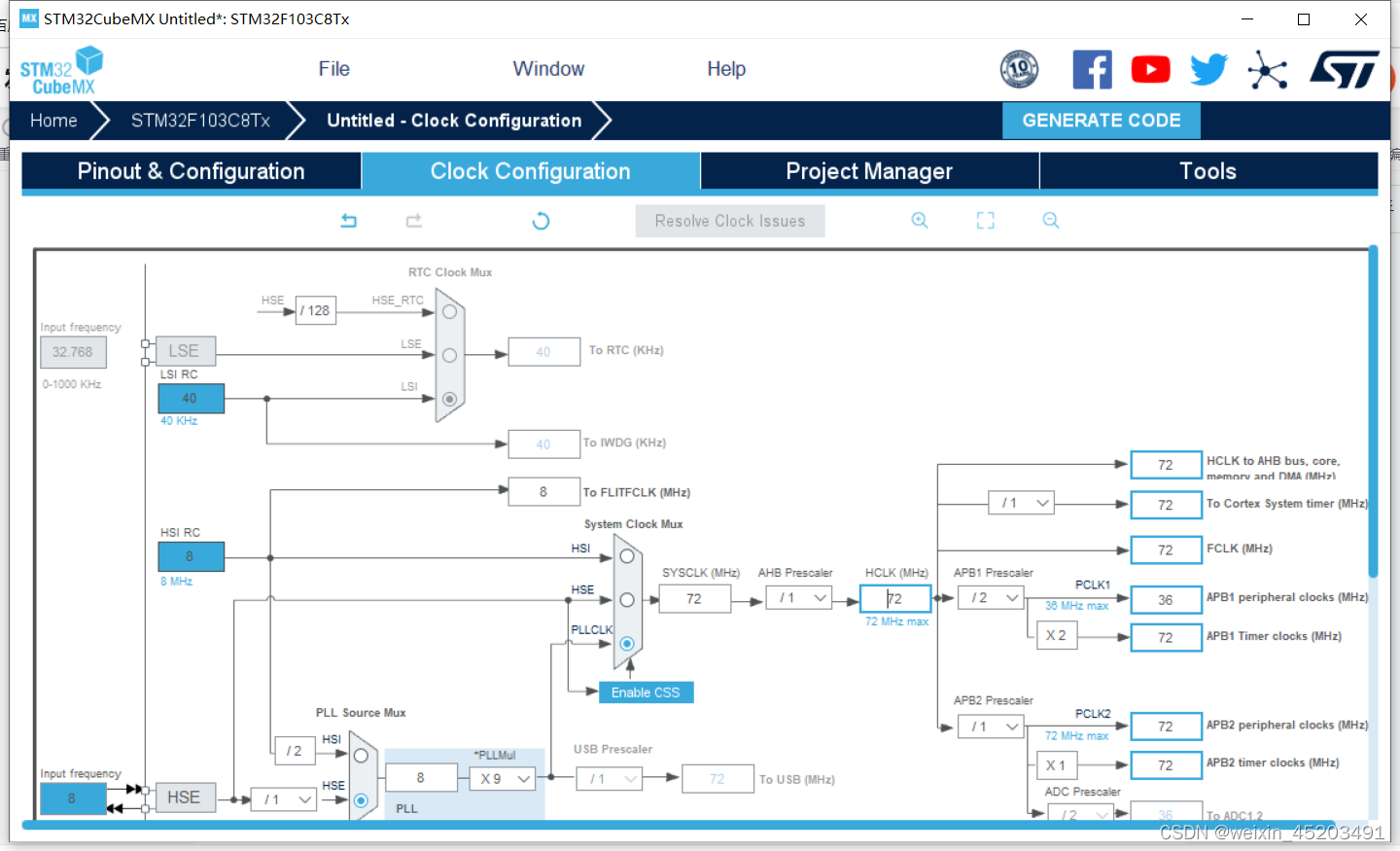
Task: Switch to Pinout & Configuration tab
Action: [x=192, y=171]
